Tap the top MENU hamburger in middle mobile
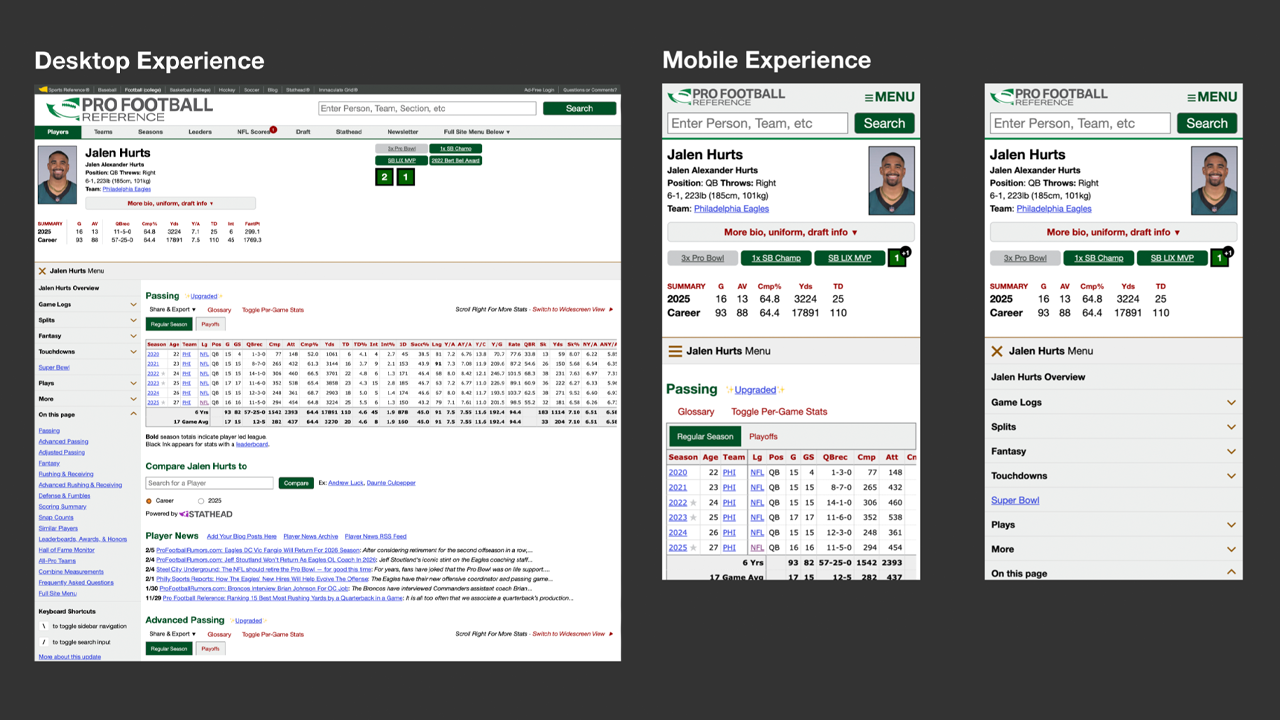Image resolution: width=1280 pixels, height=720 pixels. pos(889,97)
